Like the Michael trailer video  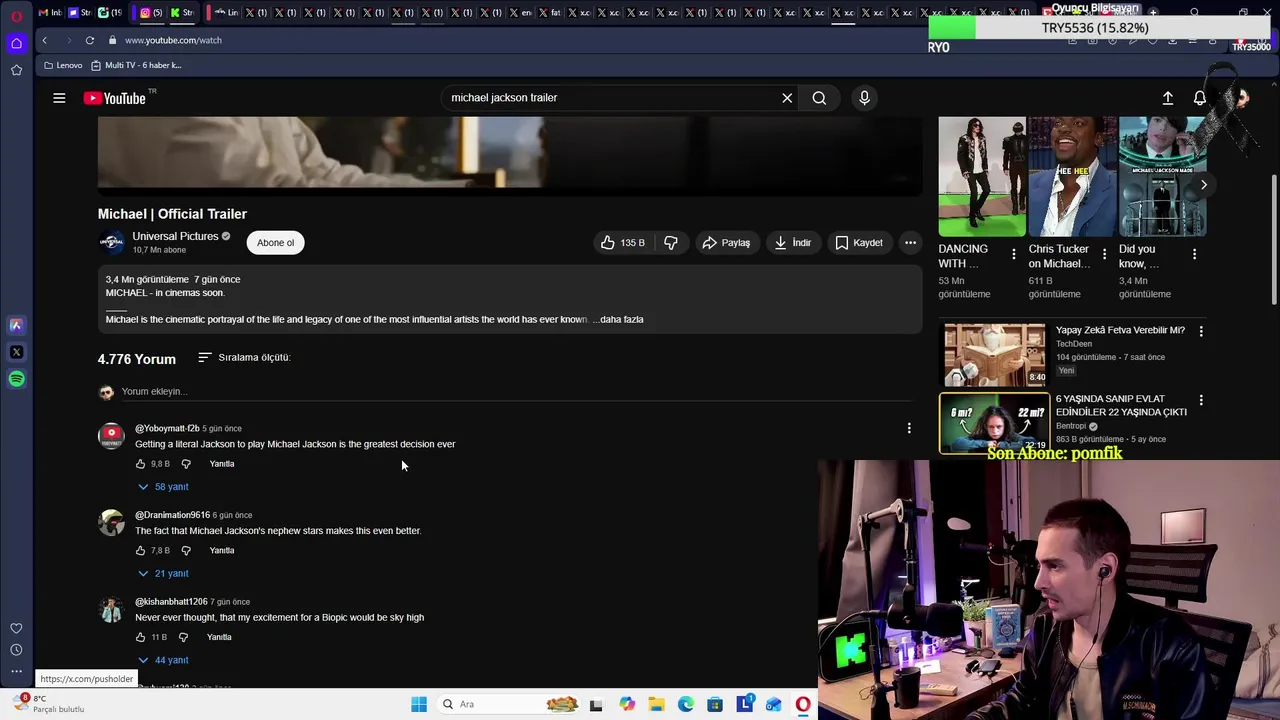pos(622,243)
